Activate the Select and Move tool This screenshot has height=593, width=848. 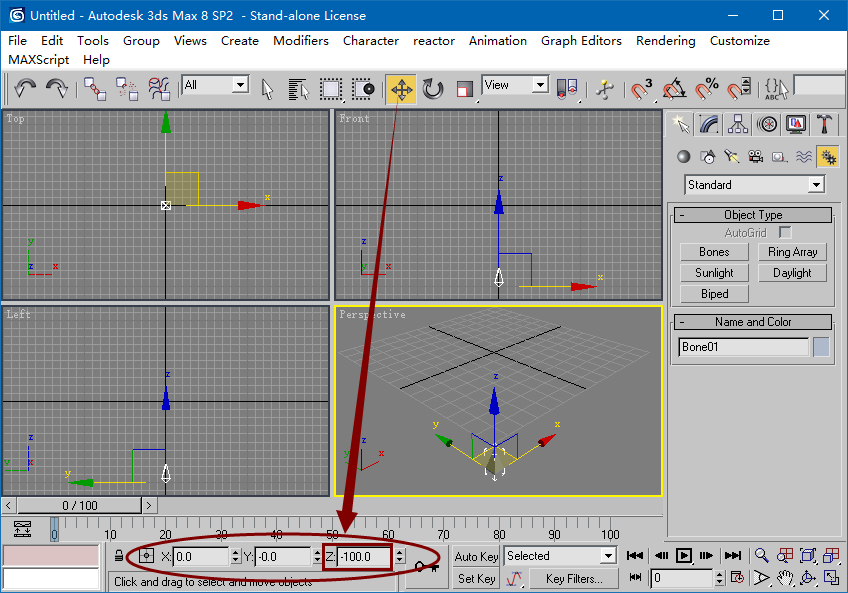click(x=401, y=89)
